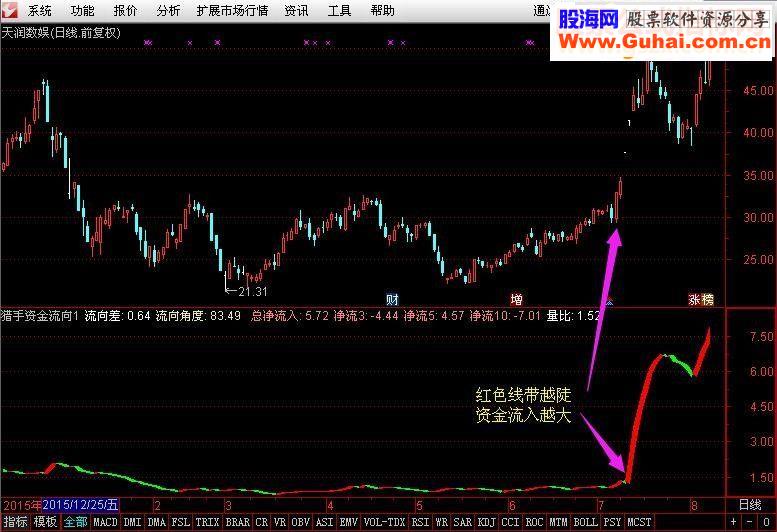Switch to the SAR indicator
This screenshot has width=777, height=532.
pyautogui.click(x=463, y=522)
